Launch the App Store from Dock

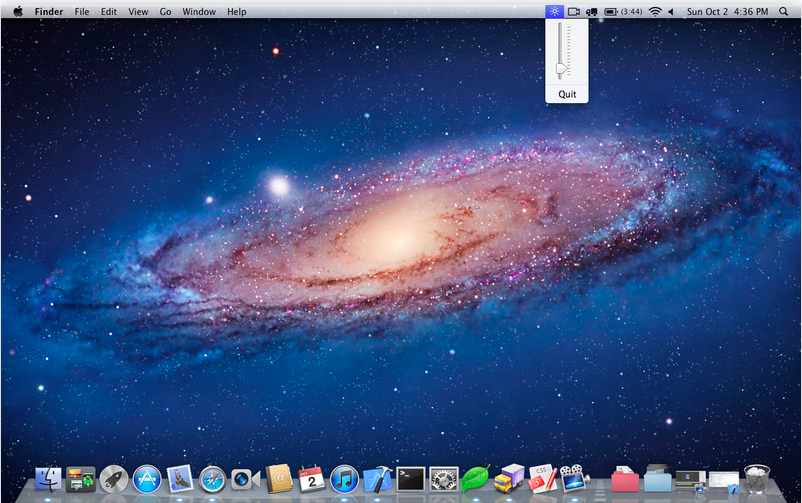tap(147, 479)
